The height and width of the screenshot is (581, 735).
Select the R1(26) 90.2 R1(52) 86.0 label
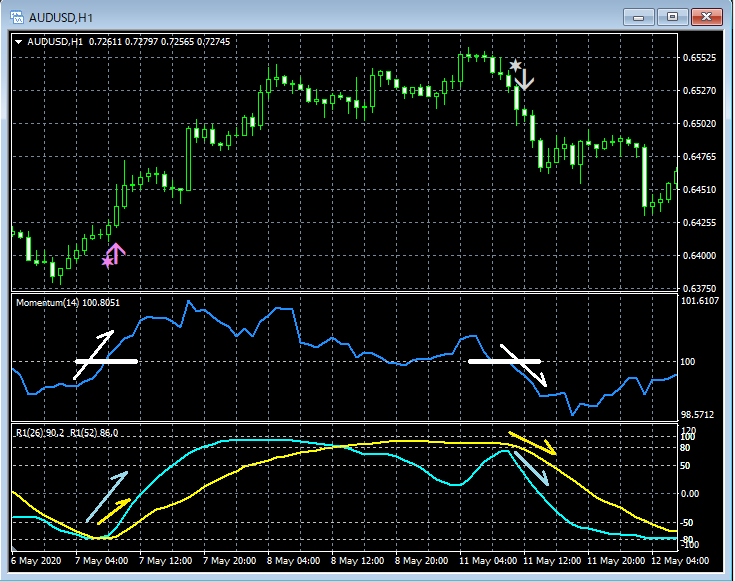coord(67,433)
